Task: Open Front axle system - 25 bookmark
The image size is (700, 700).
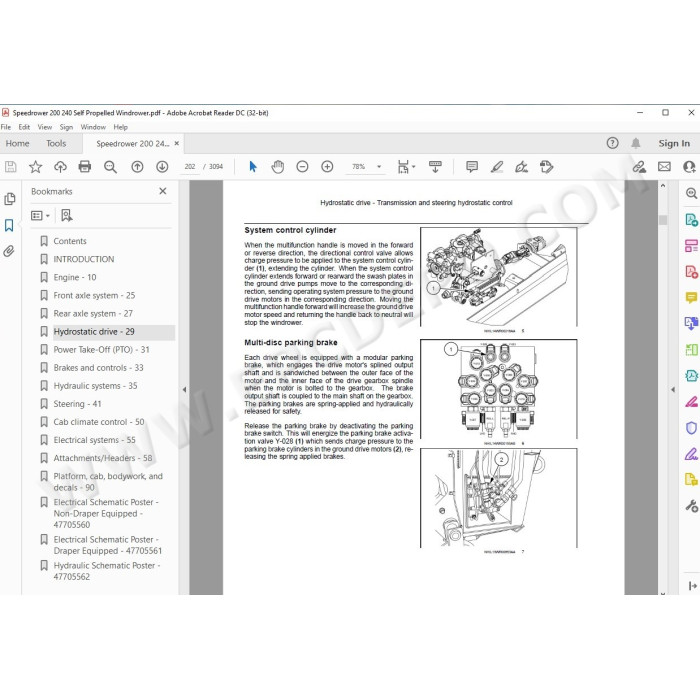Action: (94, 296)
